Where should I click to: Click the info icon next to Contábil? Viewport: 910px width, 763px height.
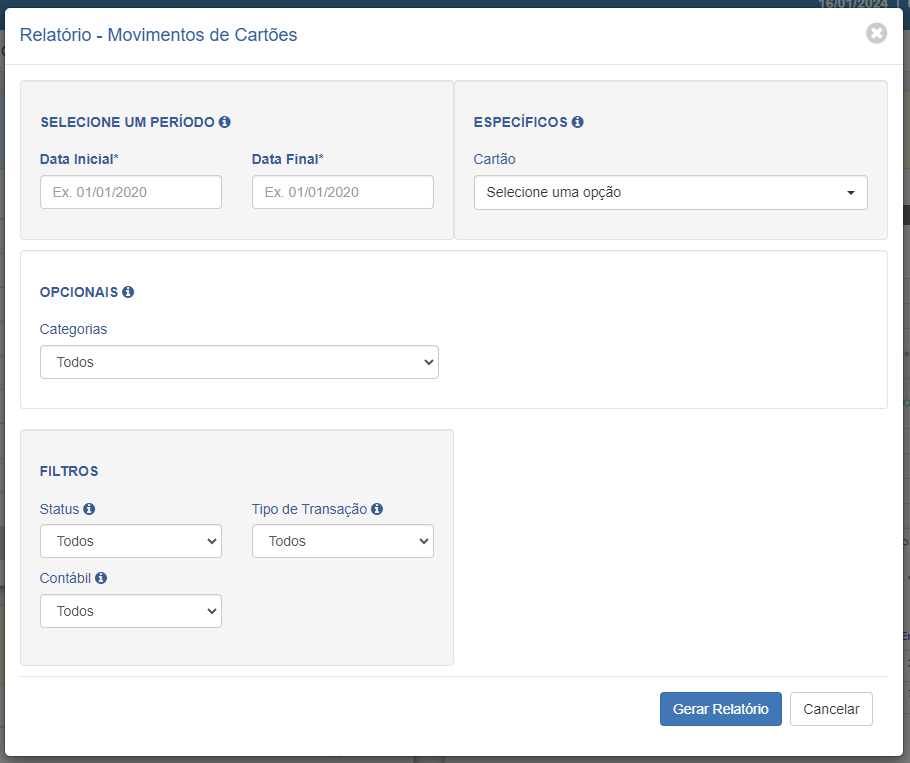[x=101, y=578]
